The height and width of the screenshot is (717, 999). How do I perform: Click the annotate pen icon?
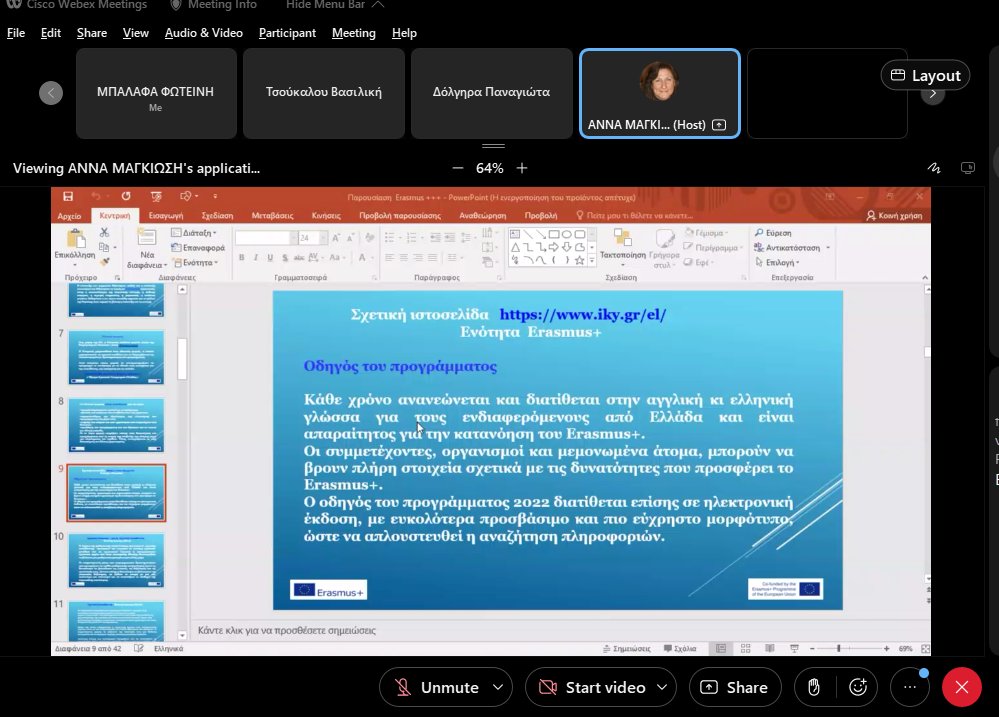934,168
